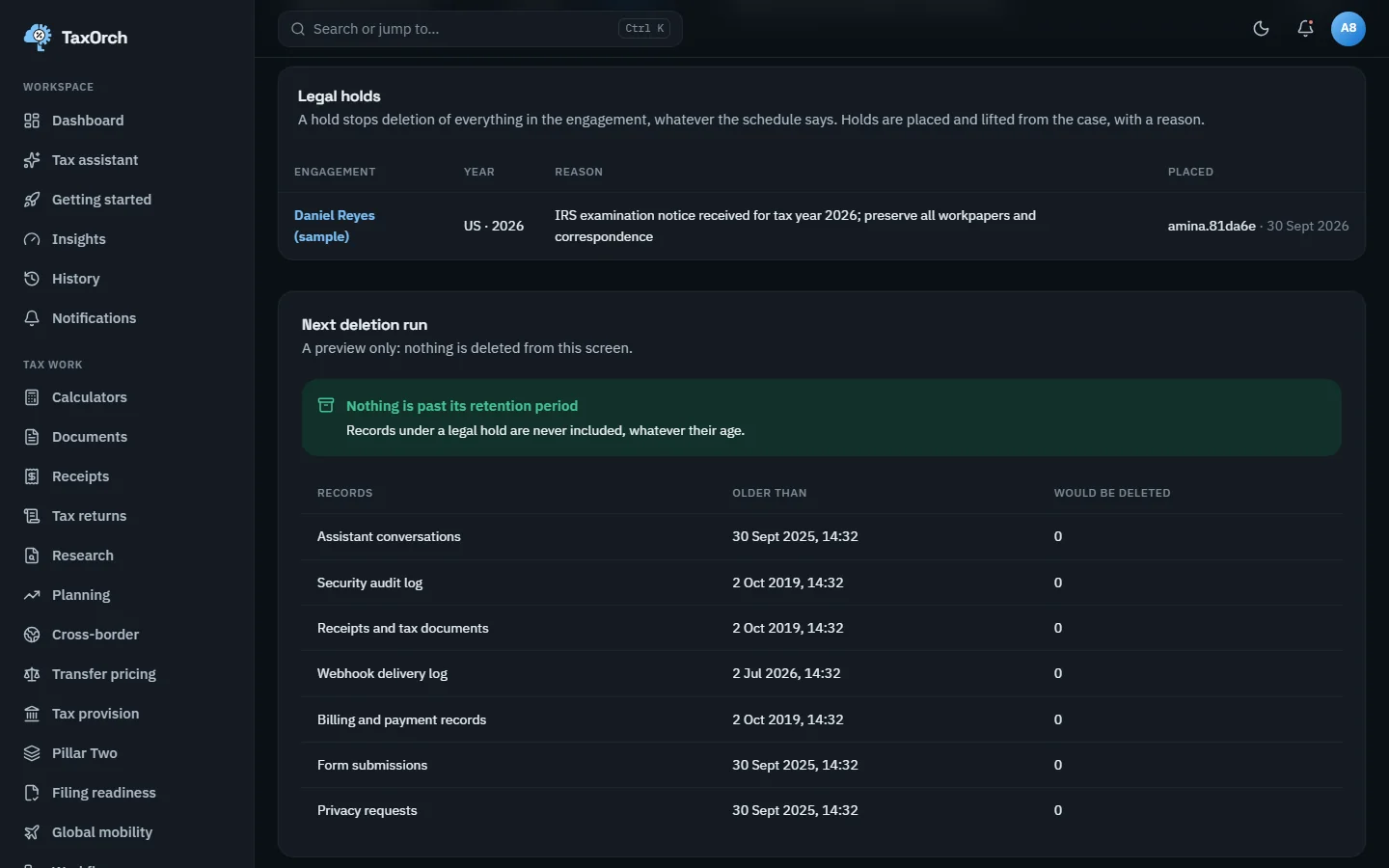Click the Pillar Two layers icon
The height and width of the screenshot is (868, 1389).
click(32, 753)
